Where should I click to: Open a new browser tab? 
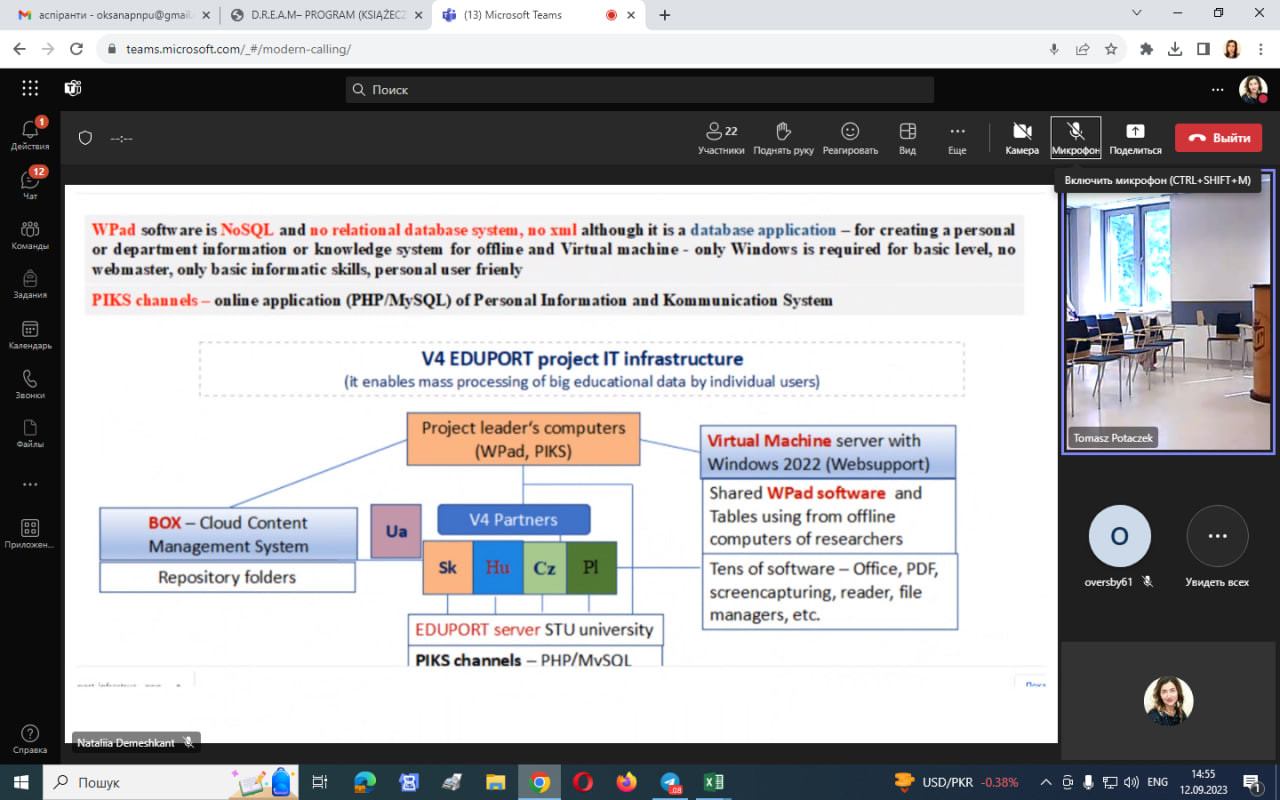click(x=665, y=15)
